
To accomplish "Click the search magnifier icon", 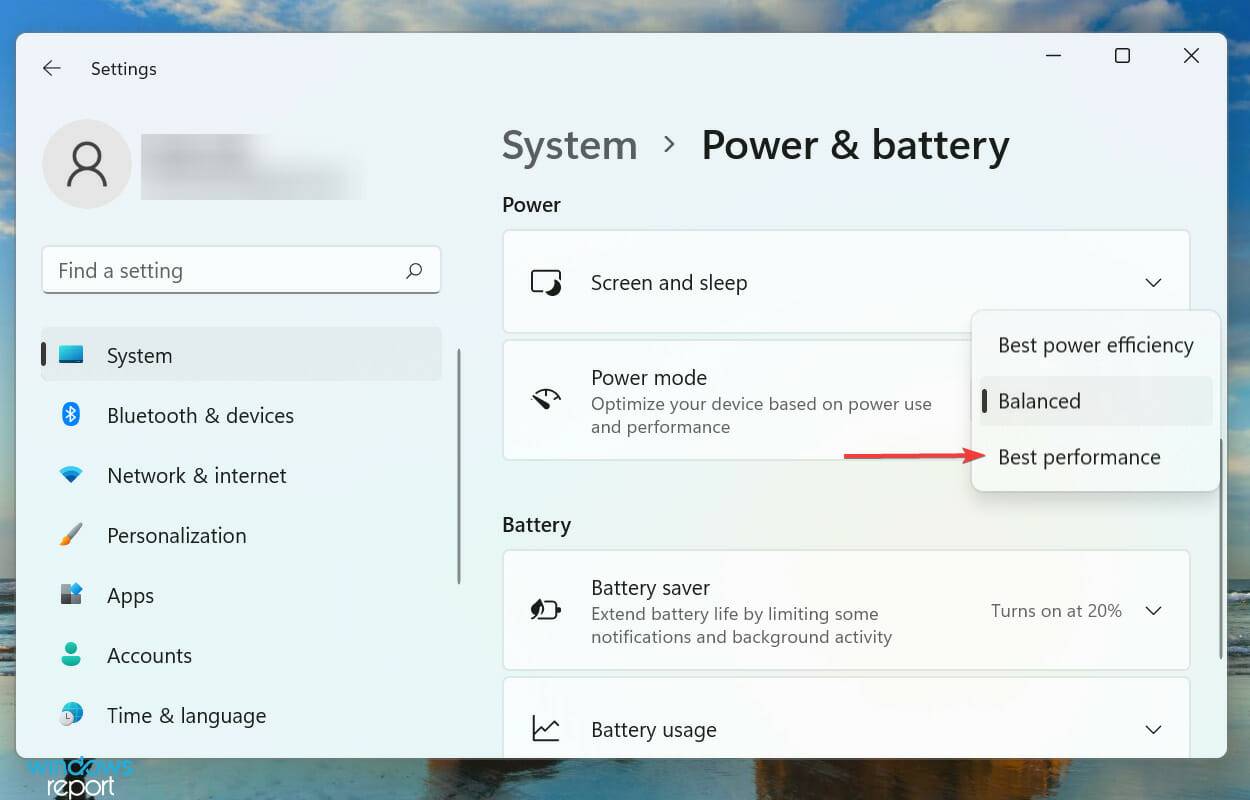I will tap(414, 271).
